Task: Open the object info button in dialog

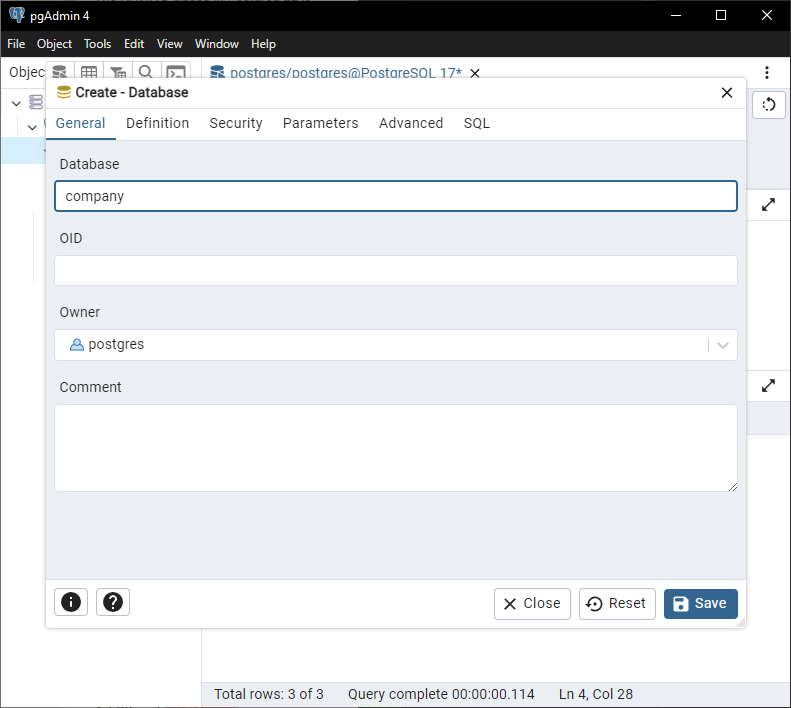Action: [71, 602]
